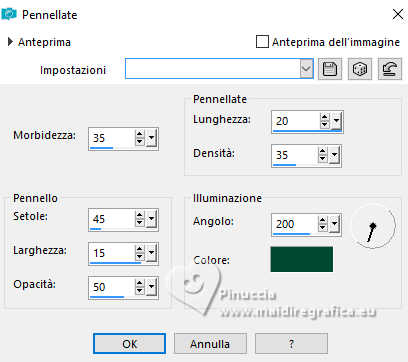Decrease Densità value with down arrow
408x362 pixels.
[x=322, y=158]
